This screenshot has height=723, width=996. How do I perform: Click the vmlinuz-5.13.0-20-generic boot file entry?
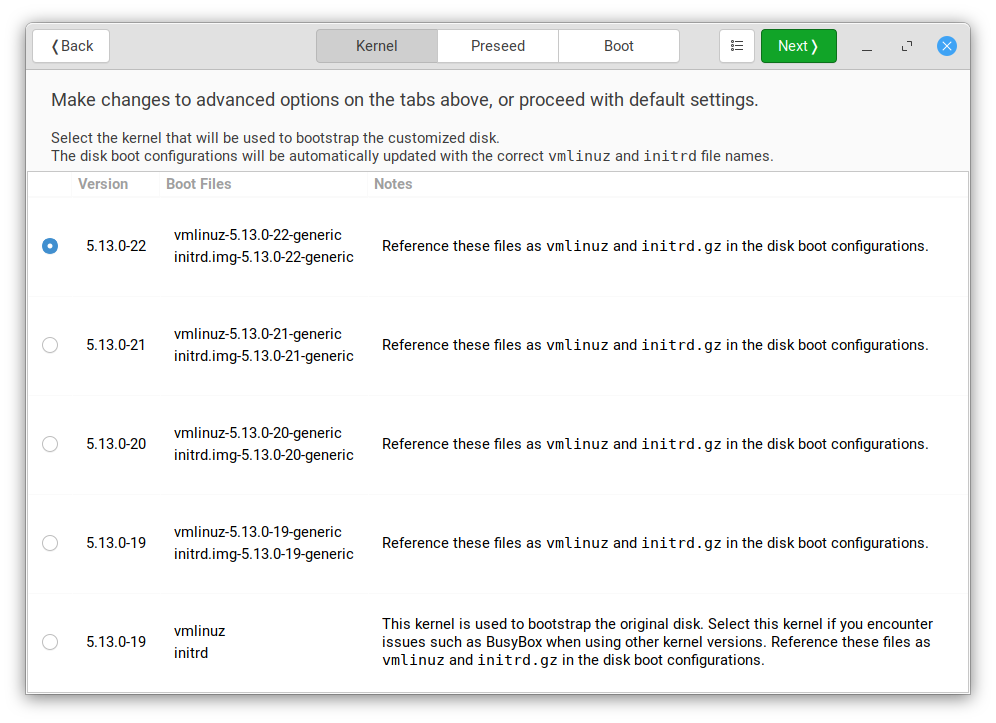[258, 433]
